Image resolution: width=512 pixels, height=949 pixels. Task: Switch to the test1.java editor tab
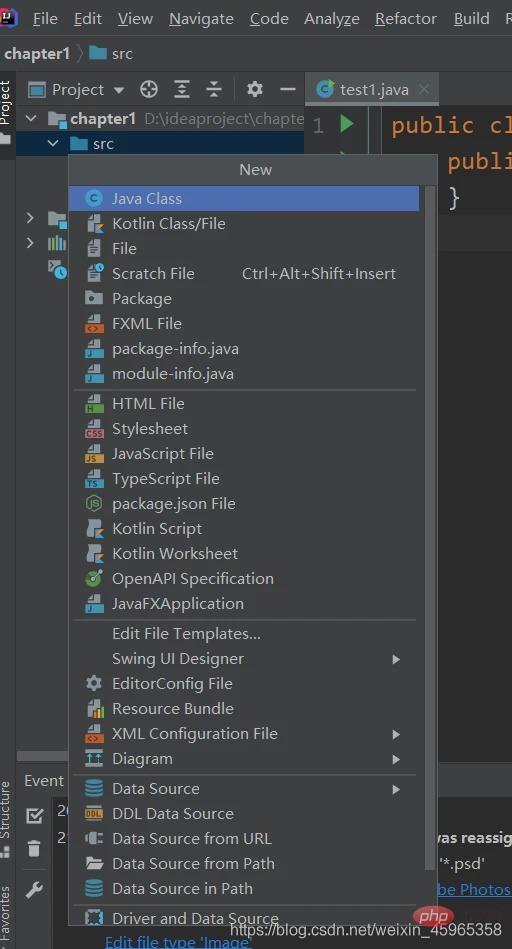(x=372, y=90)
